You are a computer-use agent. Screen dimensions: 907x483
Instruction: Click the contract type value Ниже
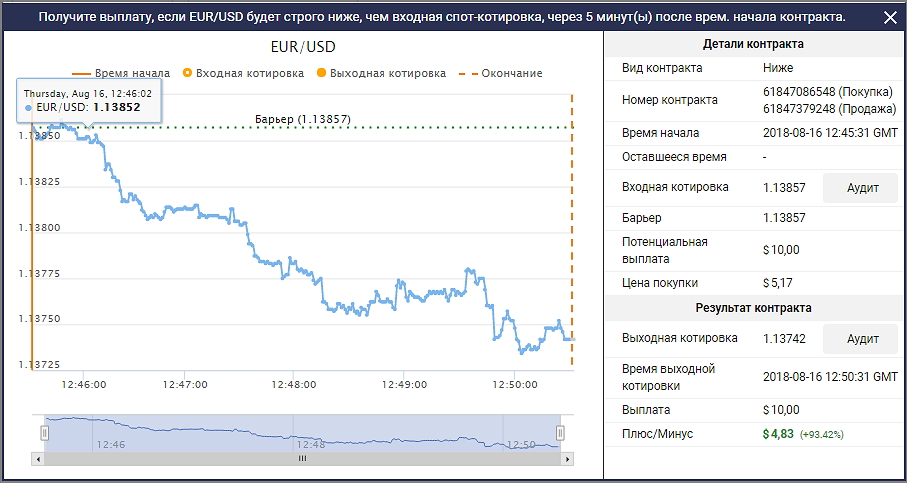click(778, 68)
